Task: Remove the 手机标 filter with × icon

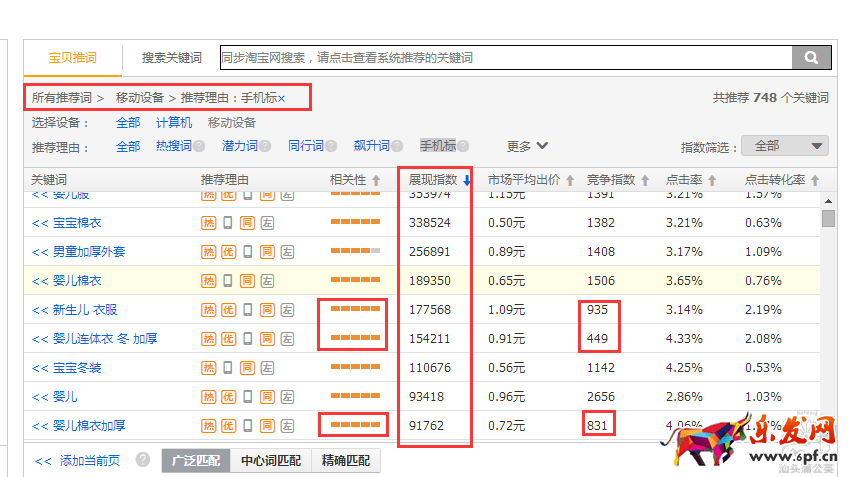Action: pyautogui.click(x=281, y=98)
